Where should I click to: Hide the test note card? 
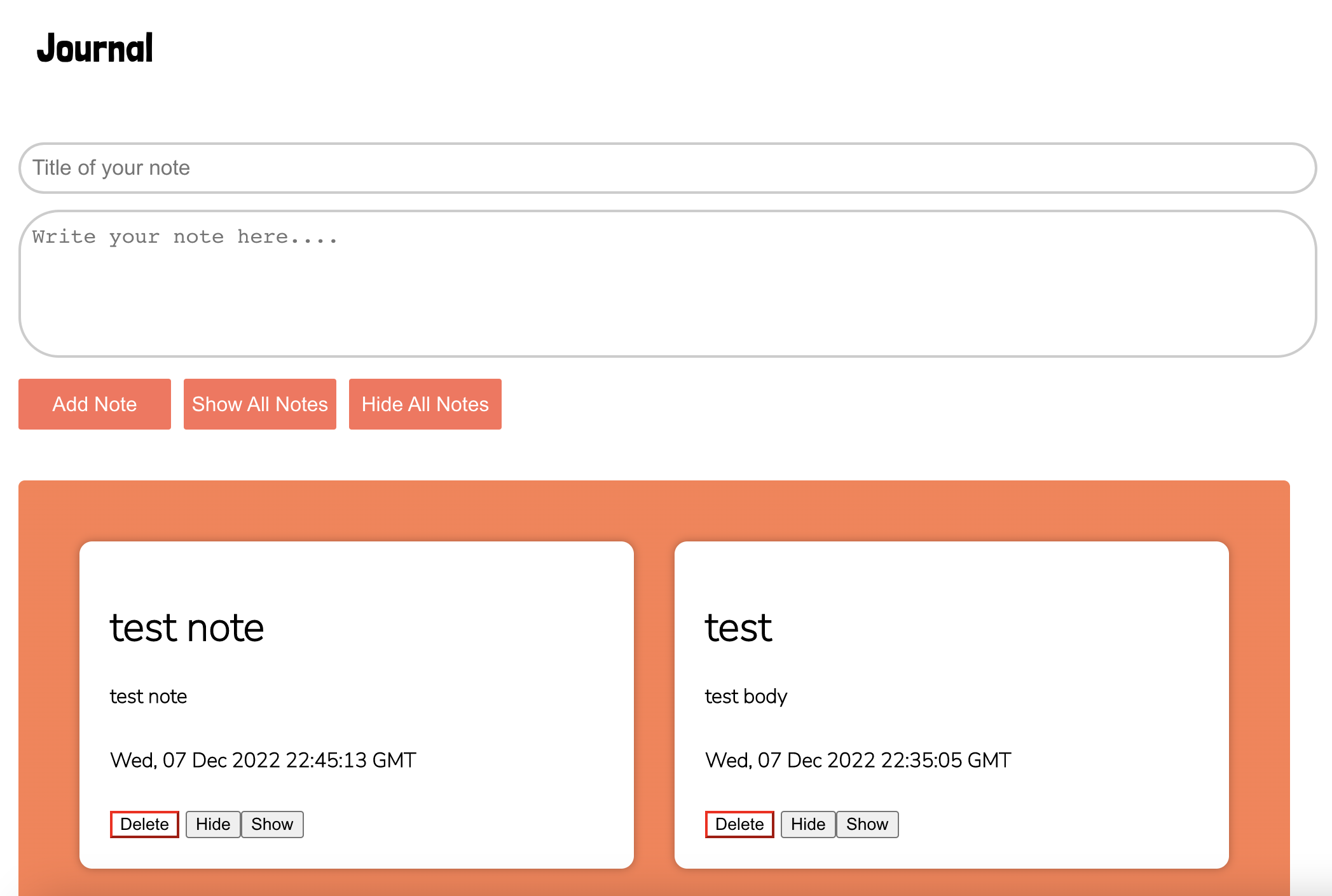212,824
